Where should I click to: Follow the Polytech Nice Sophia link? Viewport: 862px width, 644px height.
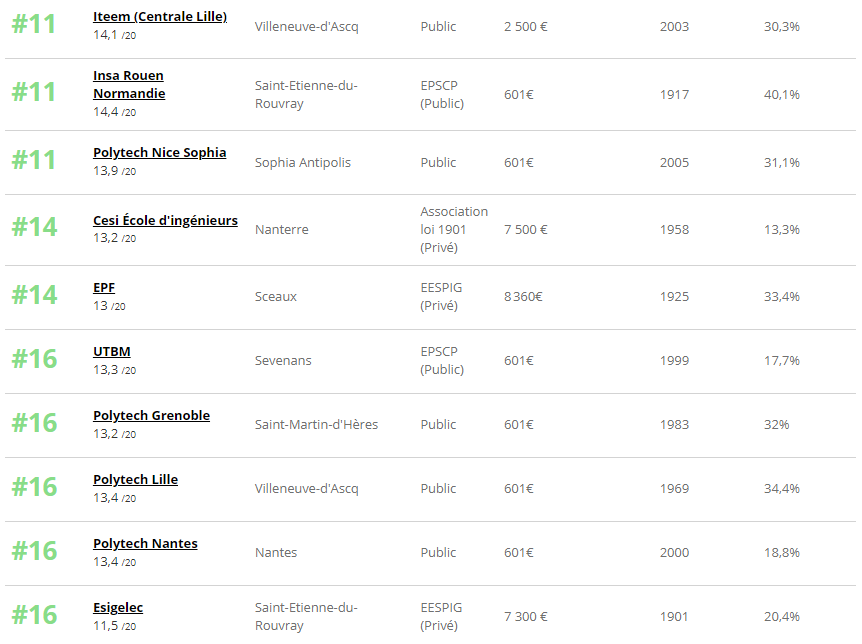coord(159,152)
